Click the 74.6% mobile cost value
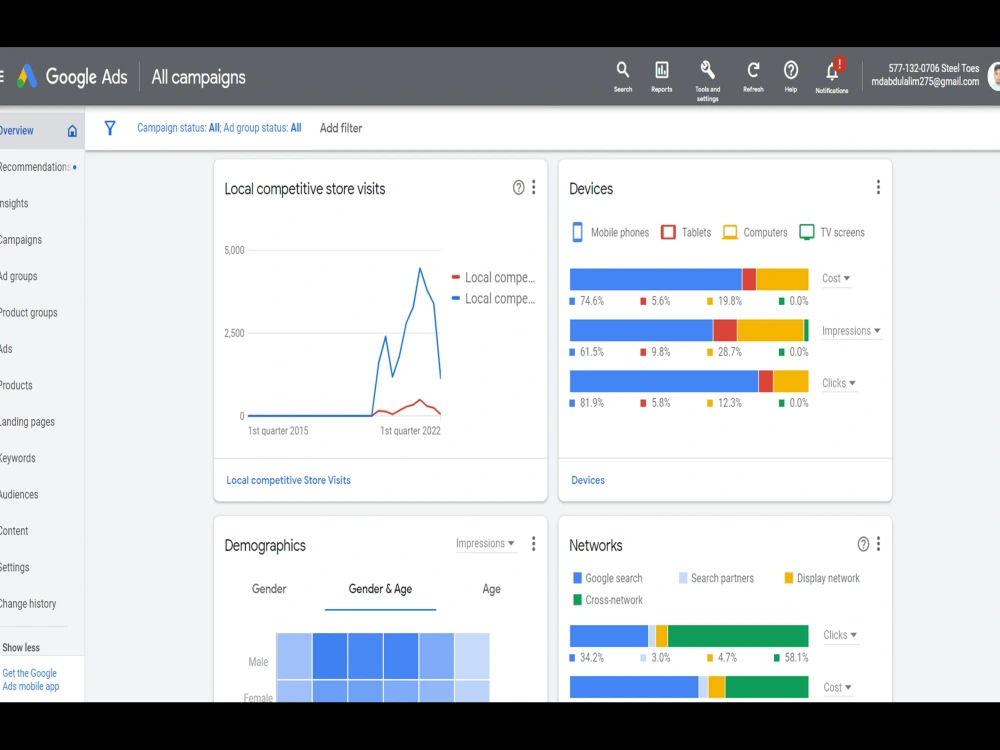Viewport: 1000px width, 750px height. pos(591,301)
